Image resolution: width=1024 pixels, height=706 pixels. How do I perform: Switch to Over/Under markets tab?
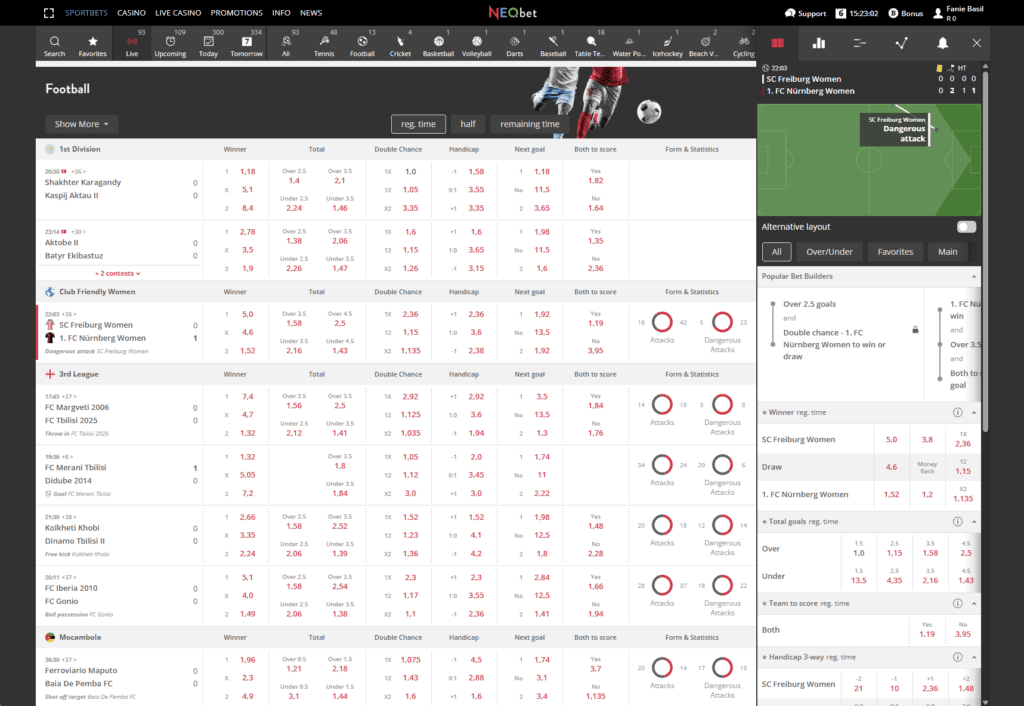(829, 251)
